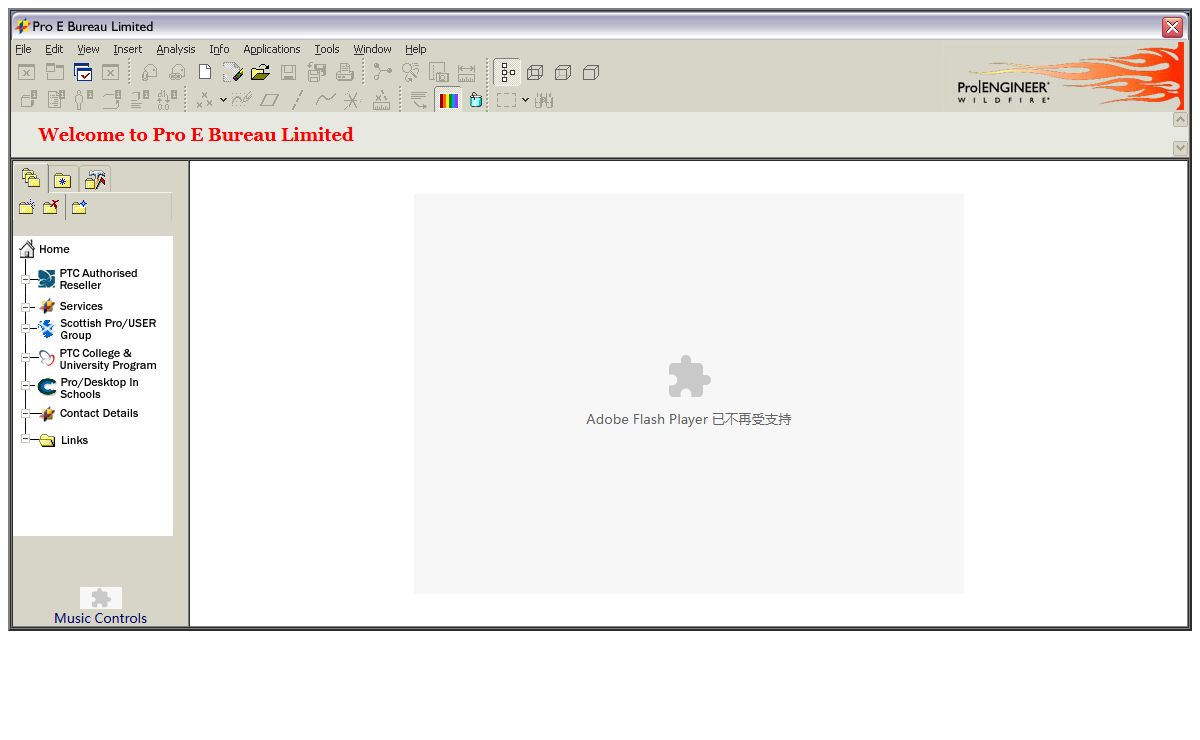
Task: Toggle the model tree icon
Action: (508, 72)
